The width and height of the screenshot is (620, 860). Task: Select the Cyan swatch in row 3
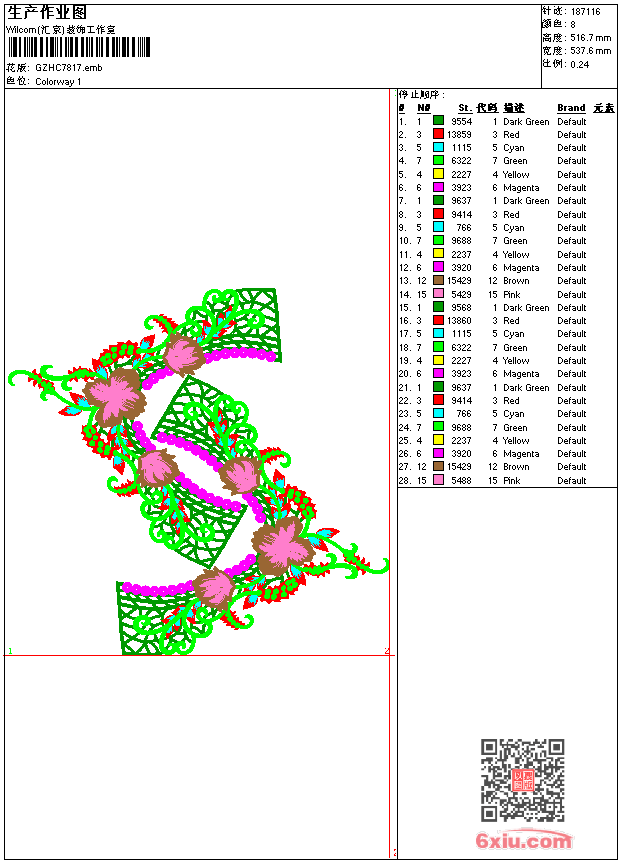tap(438, 147)
